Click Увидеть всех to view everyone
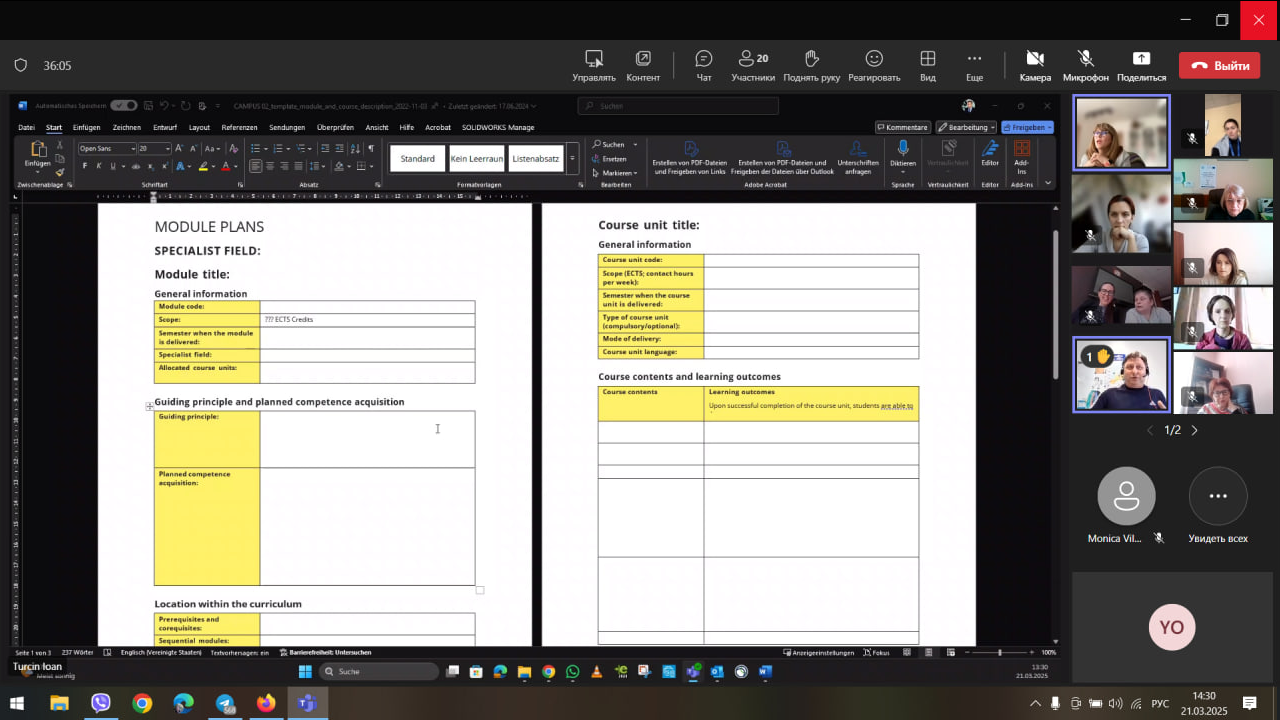This screenshot has width=1280, height=720. 1217,497
